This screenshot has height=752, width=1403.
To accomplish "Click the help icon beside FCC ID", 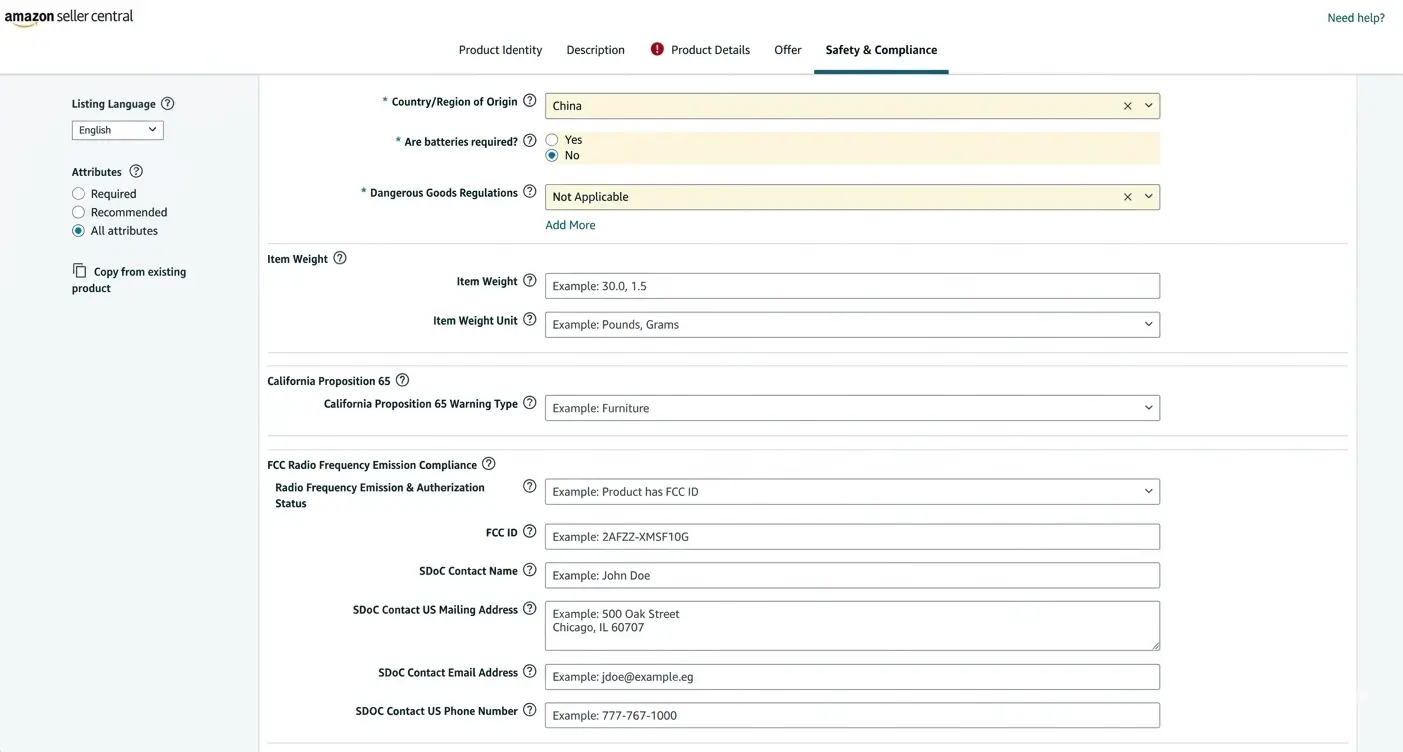I will click(529, 531).
